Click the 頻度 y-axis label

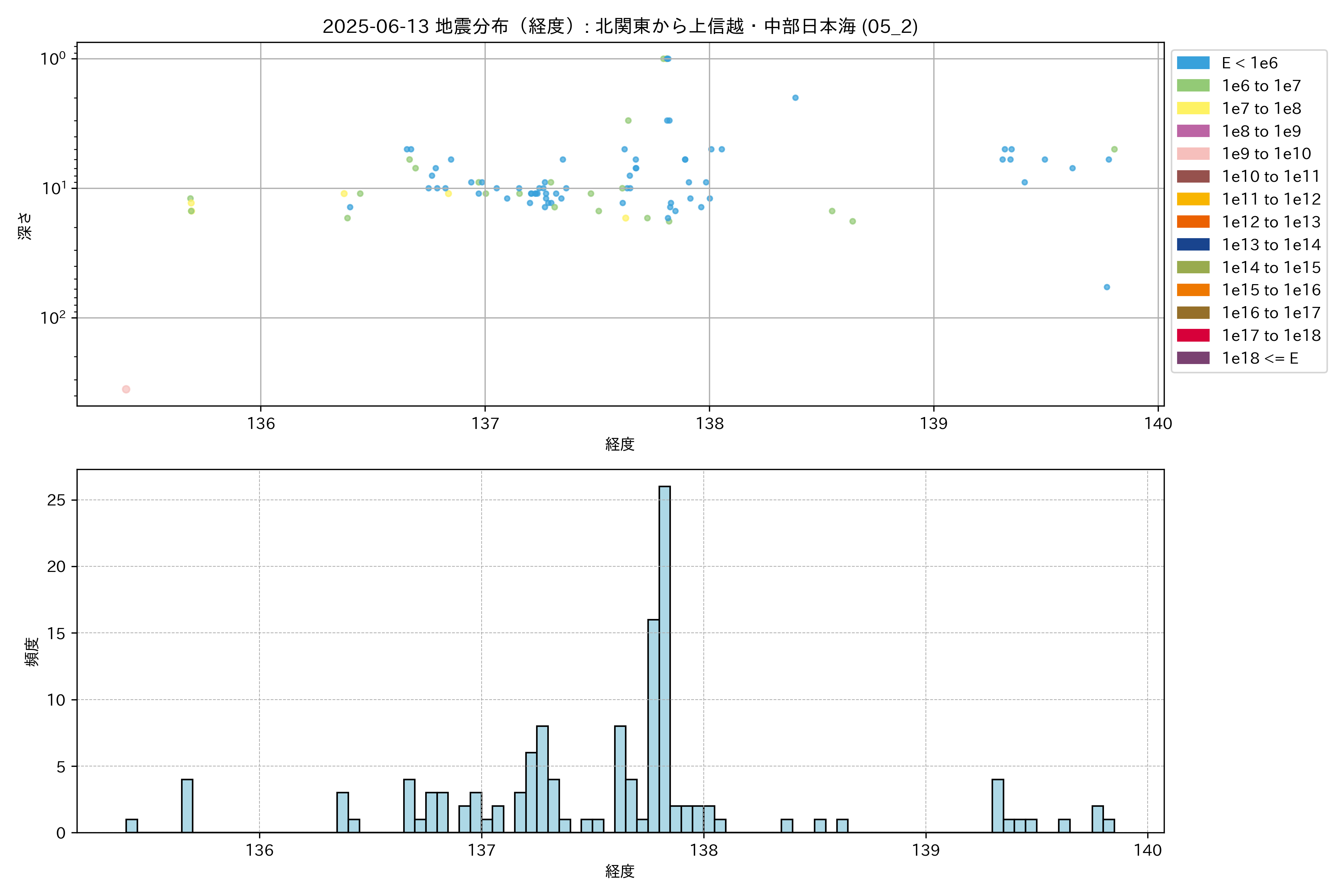pyautogui.click(x=32, y=651)
